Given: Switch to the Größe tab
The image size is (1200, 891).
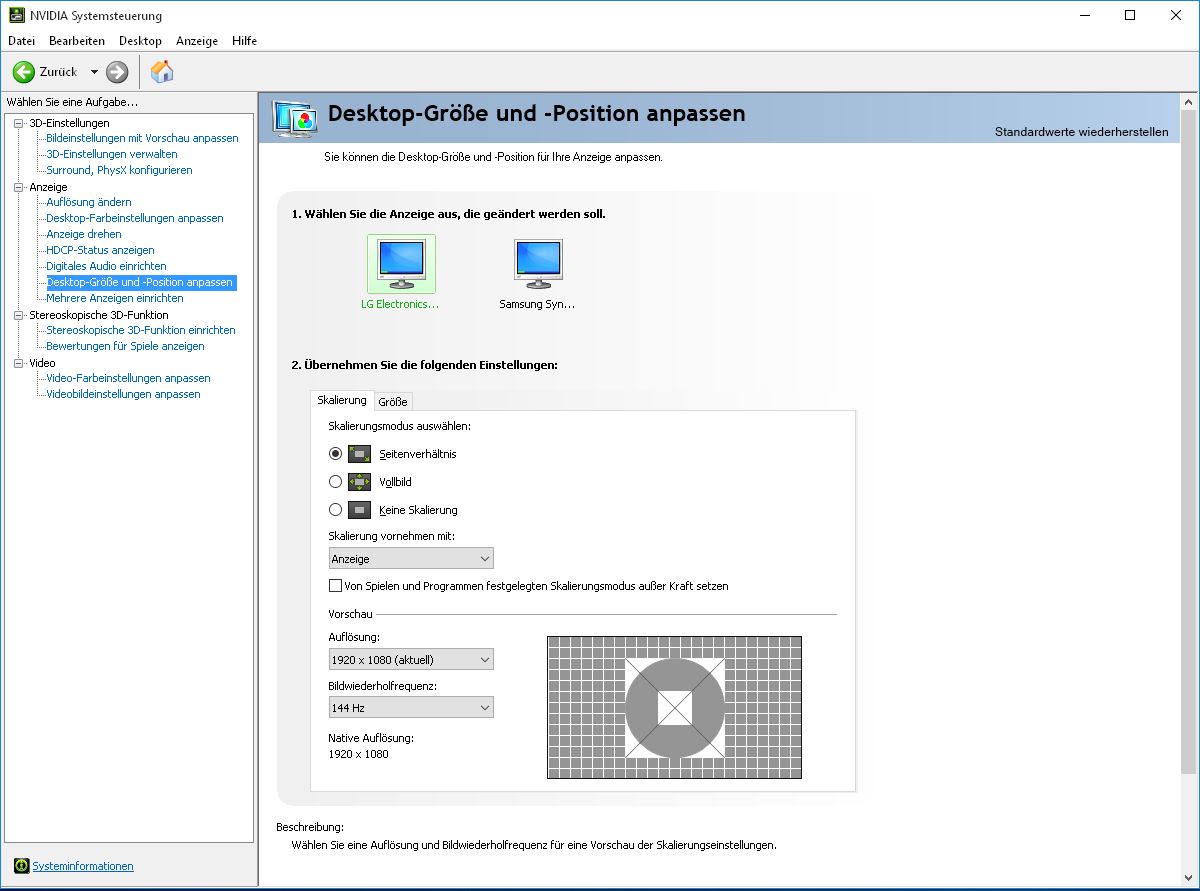Looking at the screenshot, I should pos(393,401).
